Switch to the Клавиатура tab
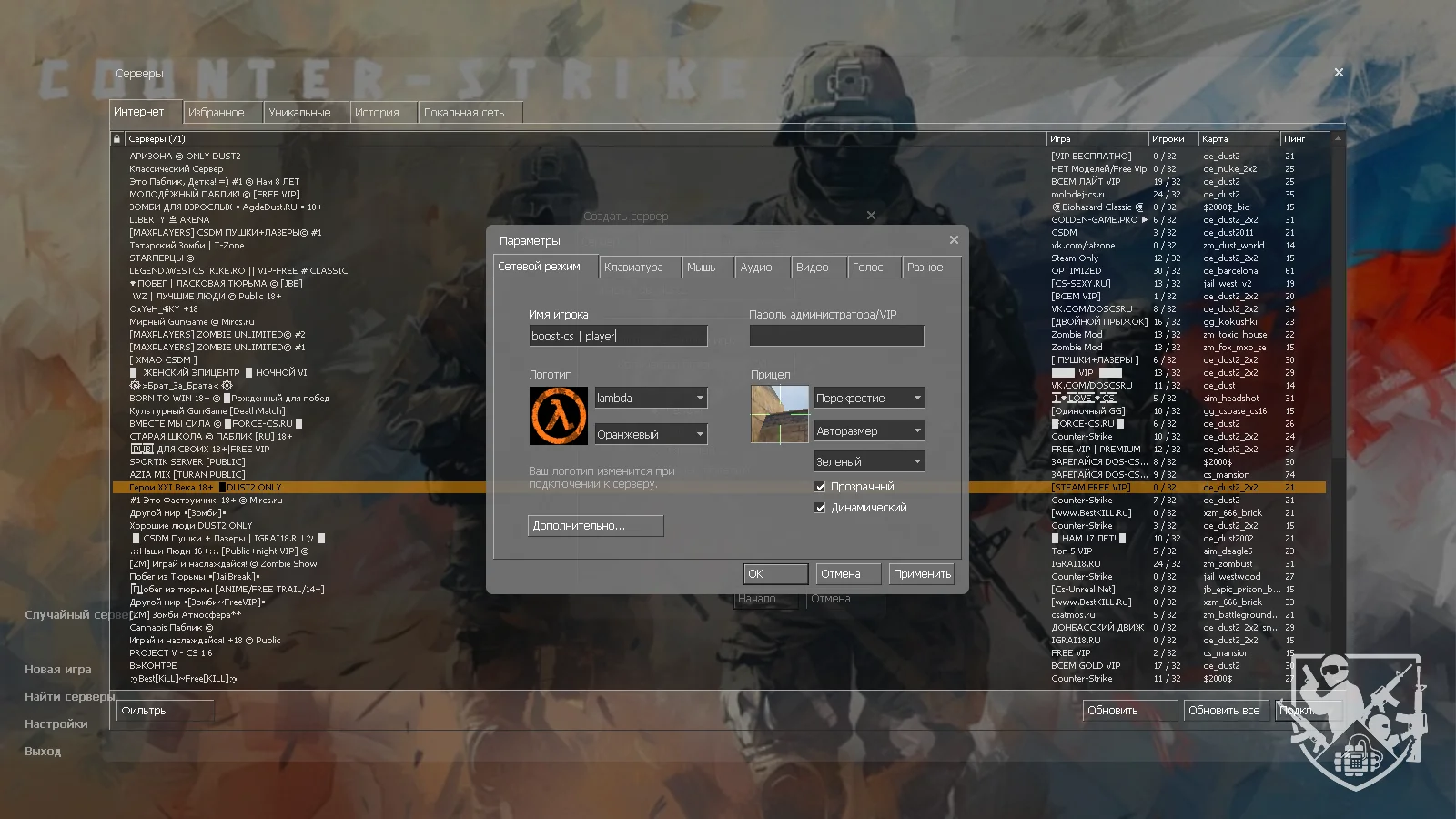 (633, 268)
